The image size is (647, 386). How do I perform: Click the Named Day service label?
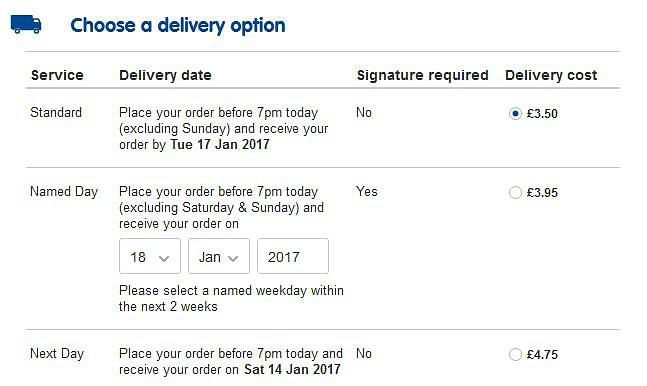click(64, 192)
